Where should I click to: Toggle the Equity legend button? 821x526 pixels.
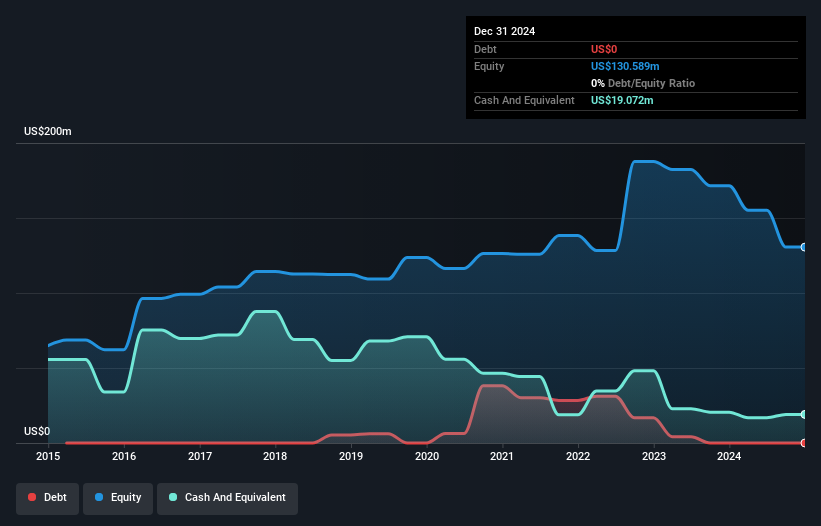118,497
